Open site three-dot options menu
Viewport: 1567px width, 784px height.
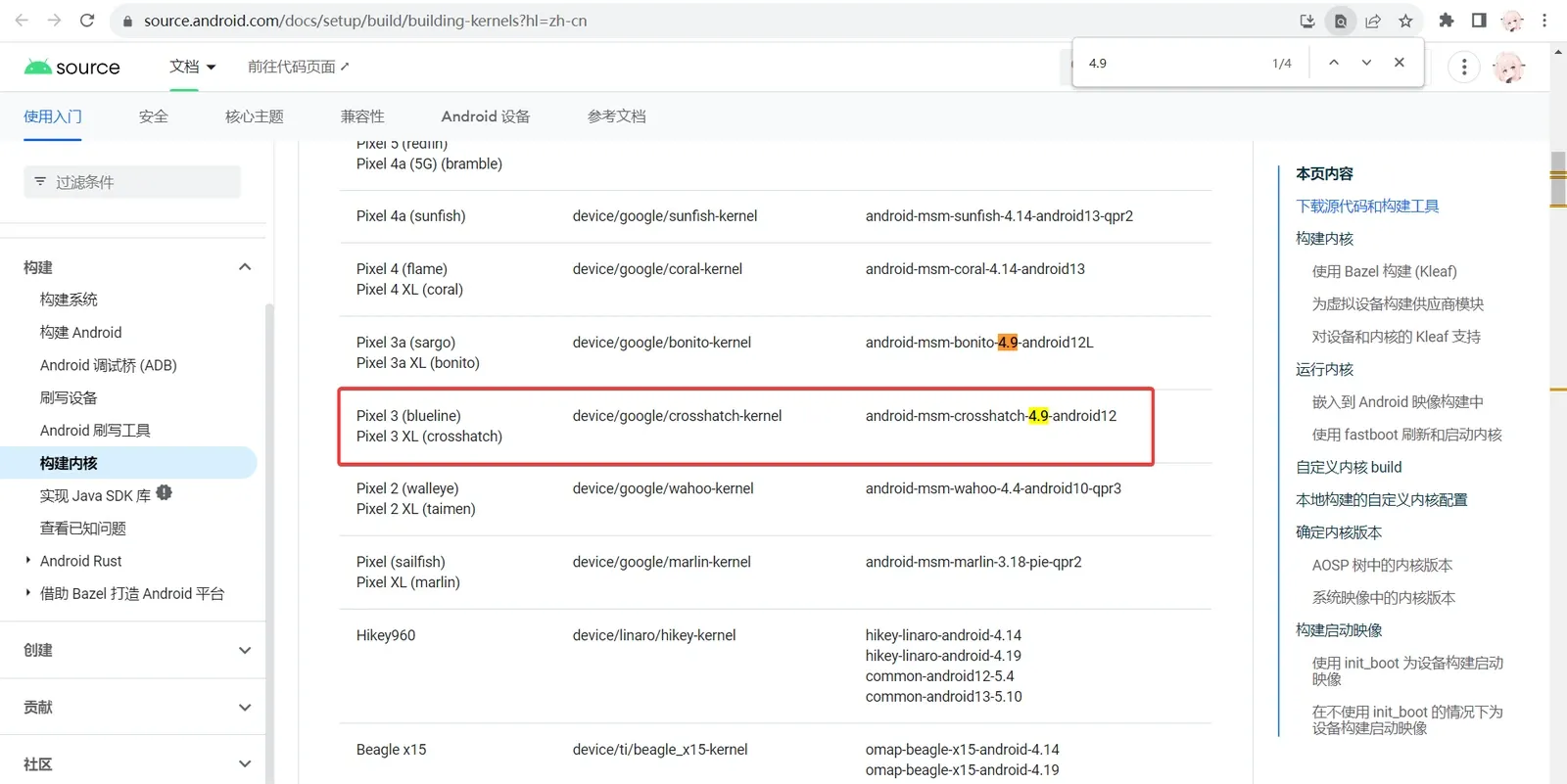[x=1464, y=67]
